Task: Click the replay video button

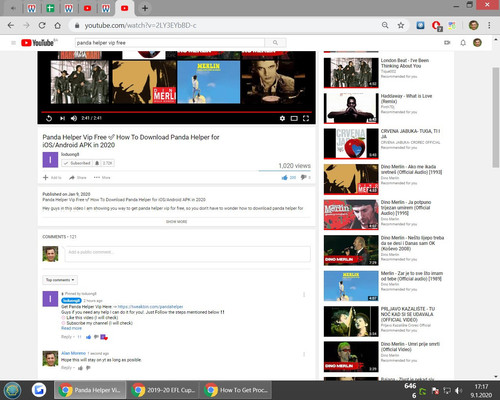Action: point(49,118)
